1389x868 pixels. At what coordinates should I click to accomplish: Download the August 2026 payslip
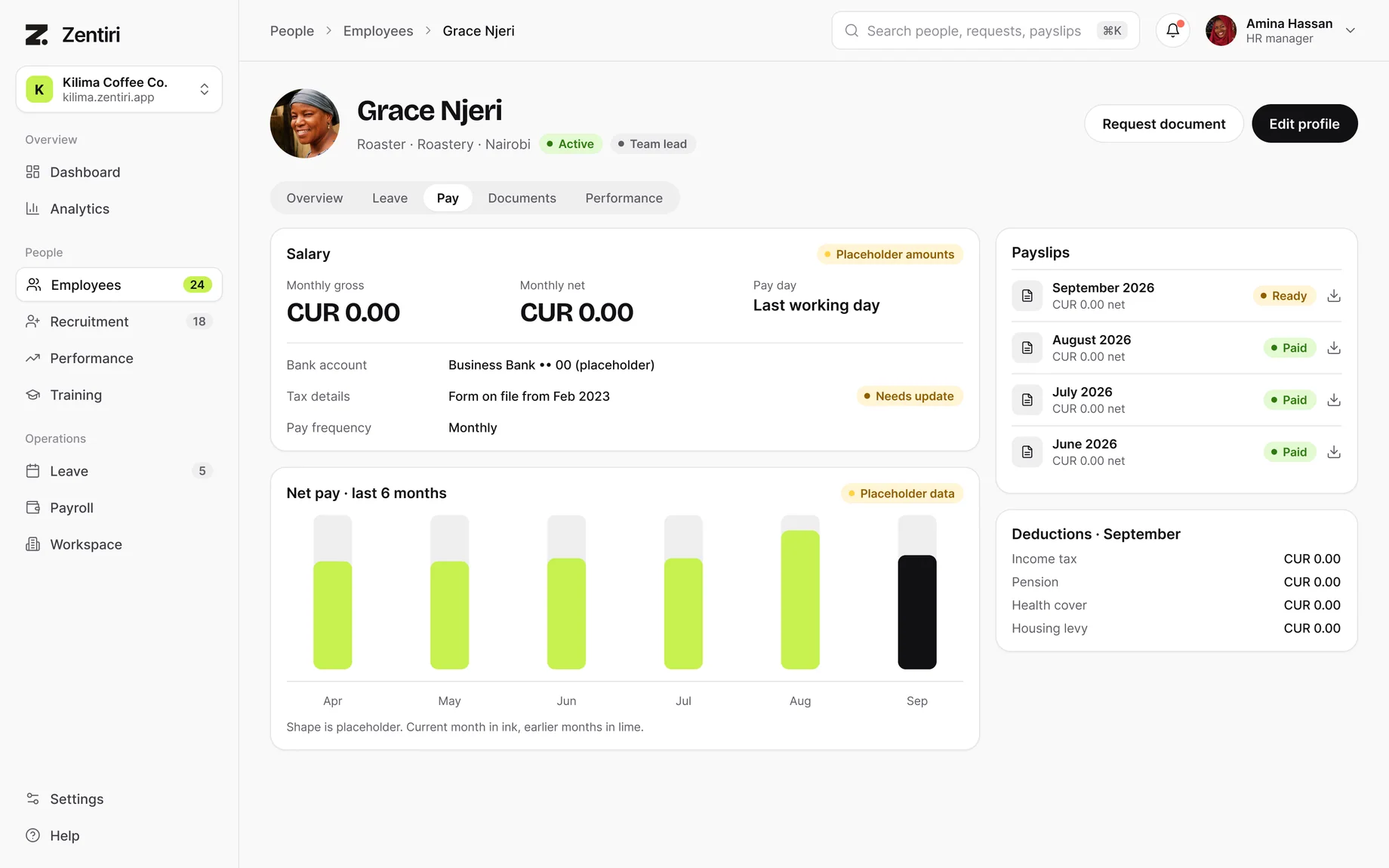click(x=1334, y=348)
